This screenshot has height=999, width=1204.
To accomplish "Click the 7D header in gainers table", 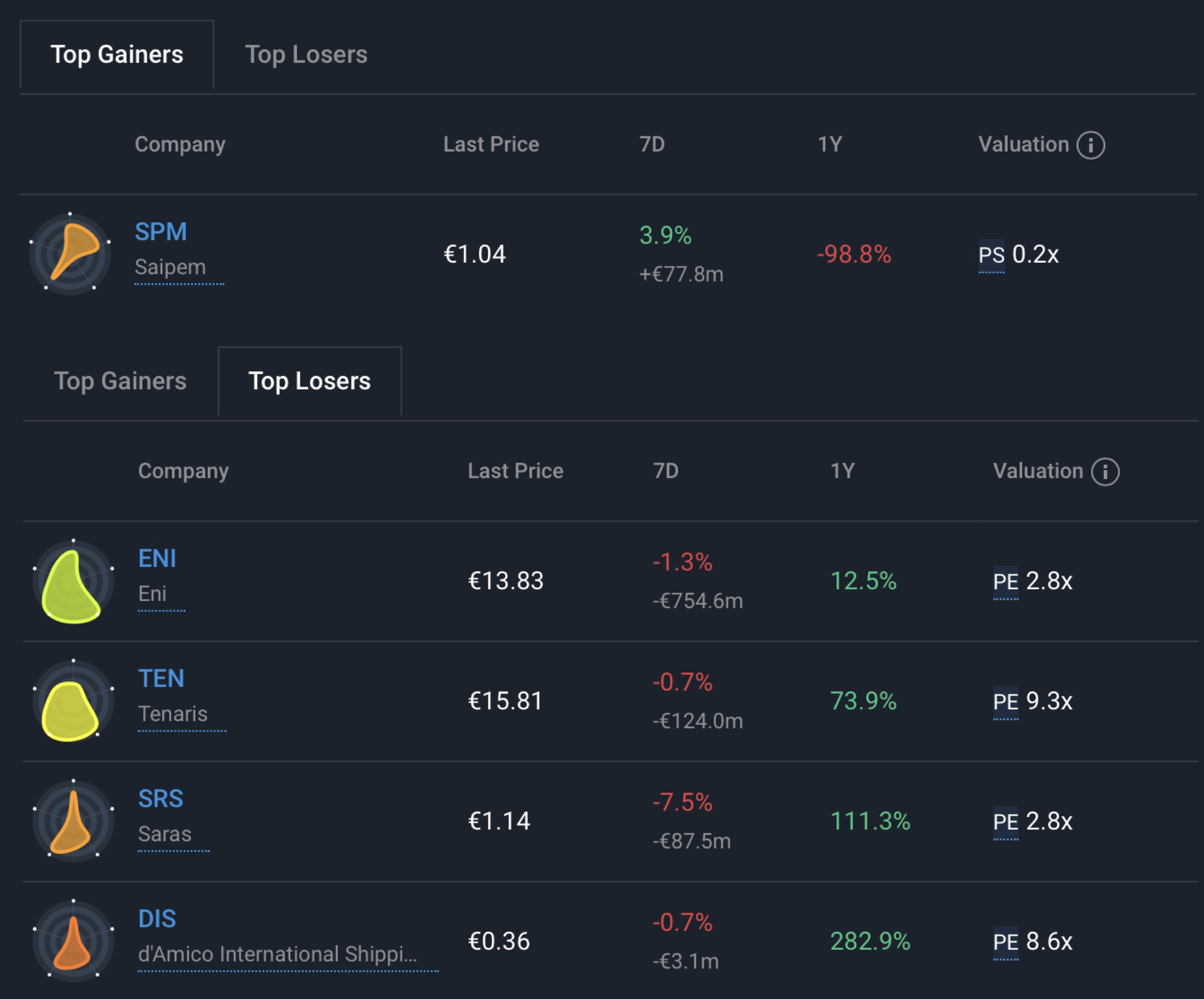I will point(652,144).
